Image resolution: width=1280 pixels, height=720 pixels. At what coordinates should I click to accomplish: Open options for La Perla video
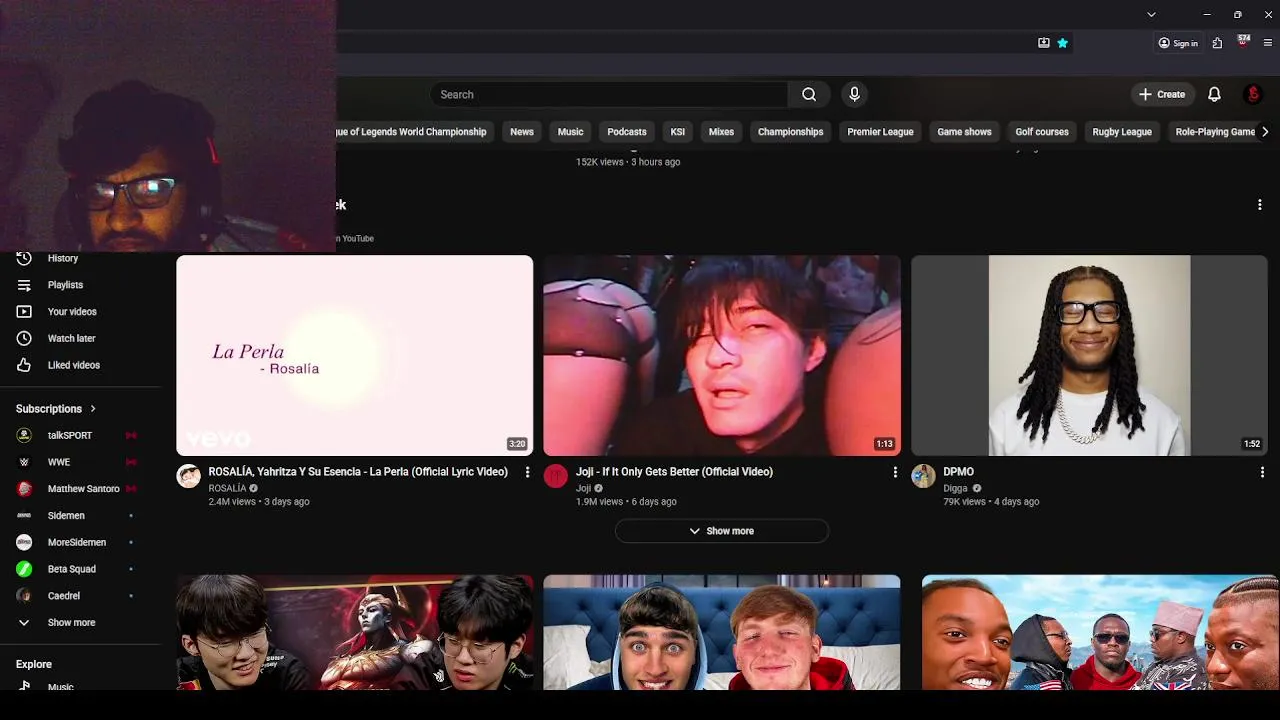click(527, 472)
